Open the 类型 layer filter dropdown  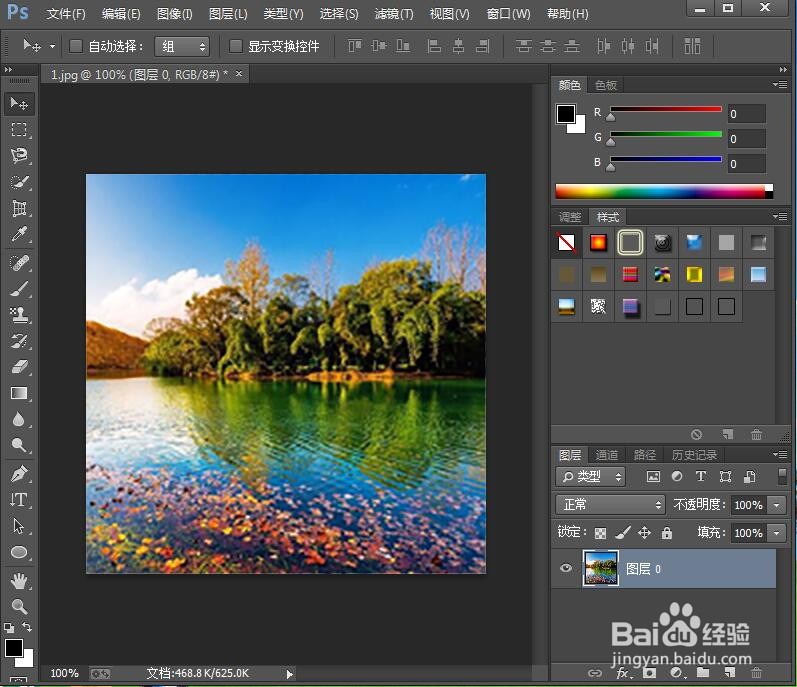[x=591, y=477]
